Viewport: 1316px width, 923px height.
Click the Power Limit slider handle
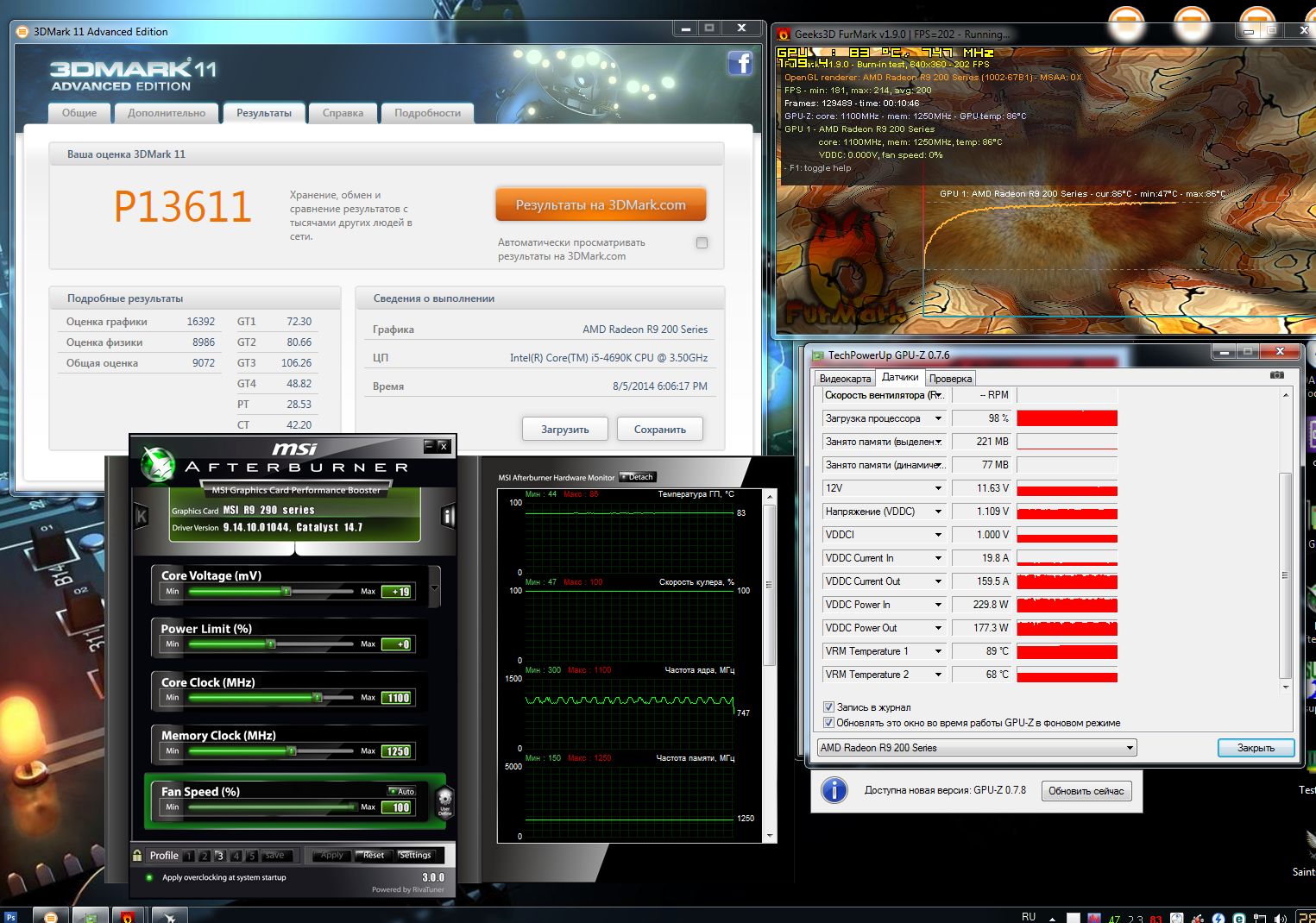(271, 644)
